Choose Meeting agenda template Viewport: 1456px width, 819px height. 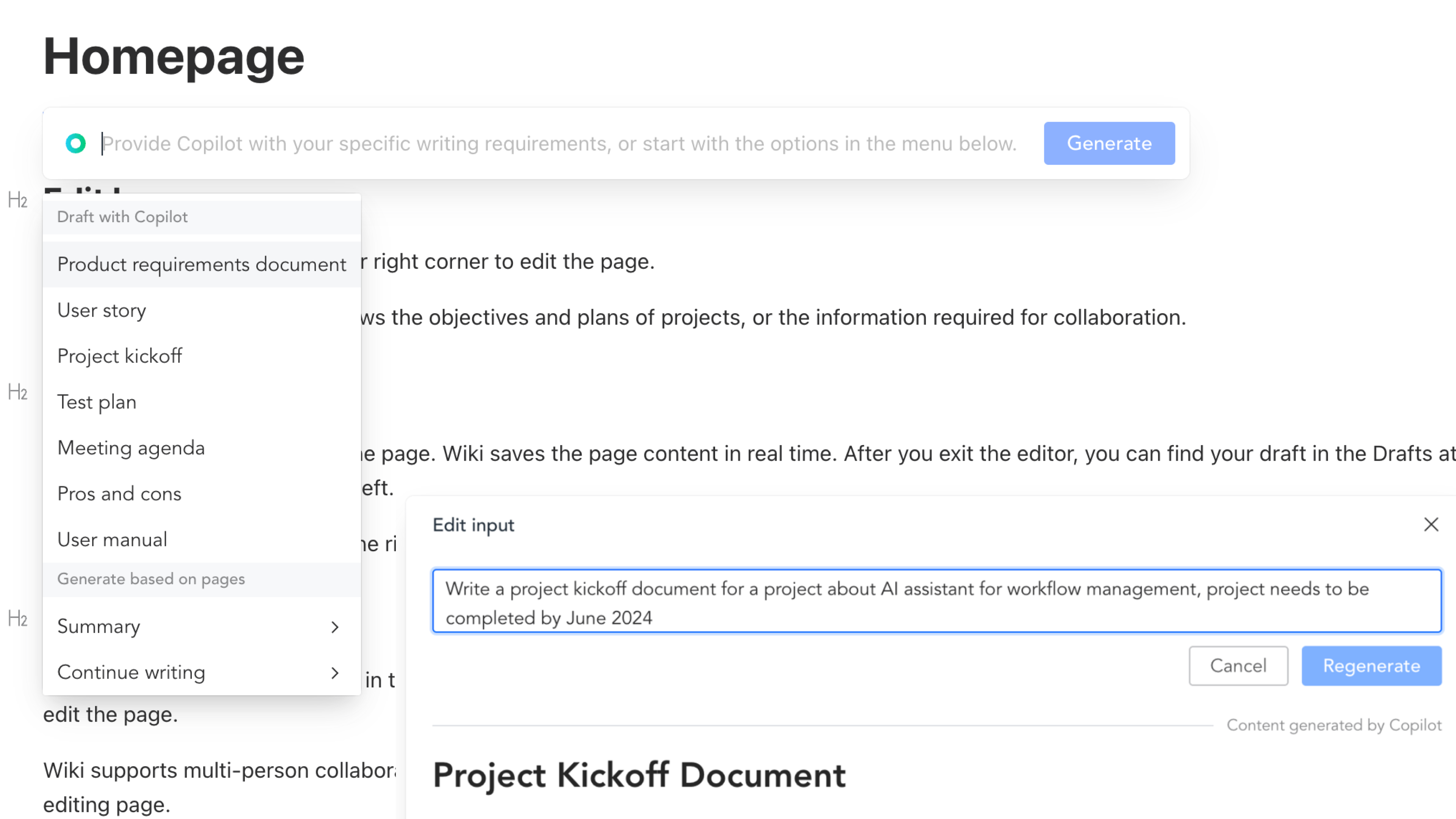(131, 448)
